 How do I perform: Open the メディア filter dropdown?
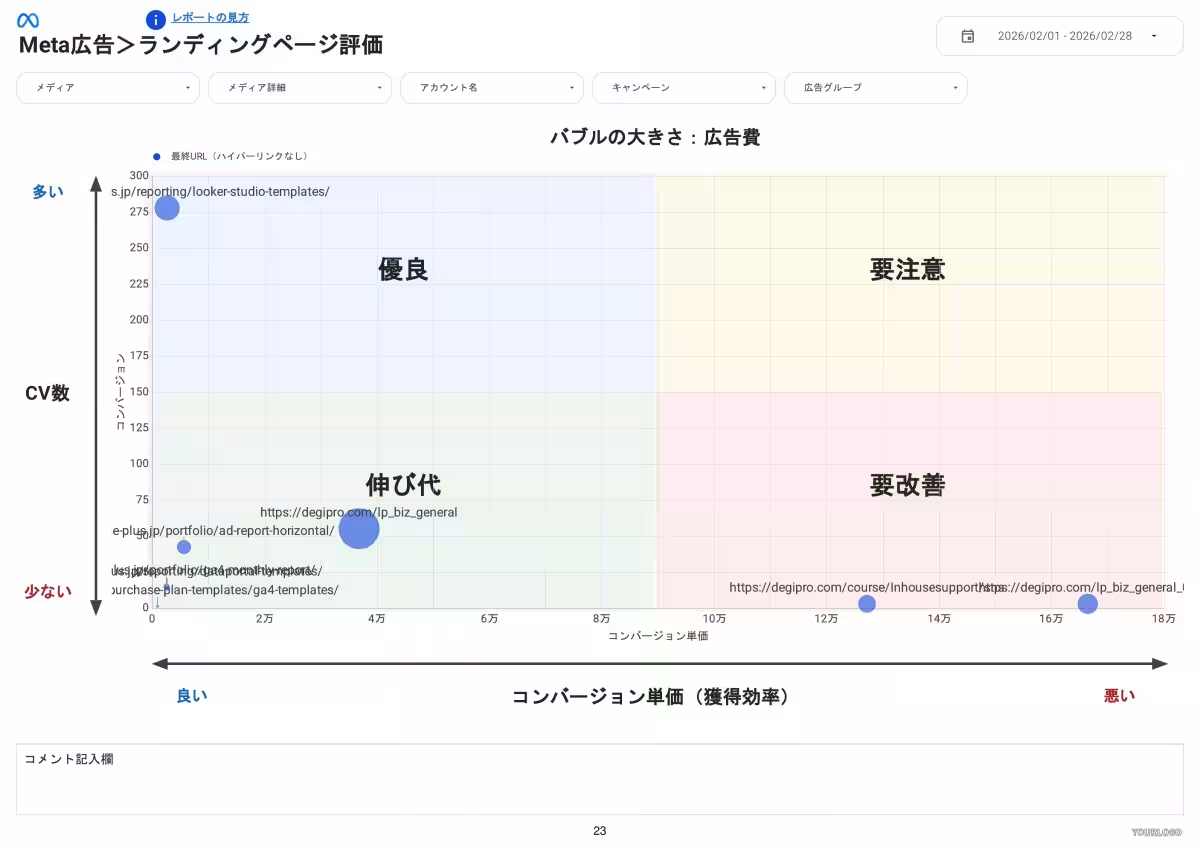(107, 88)
